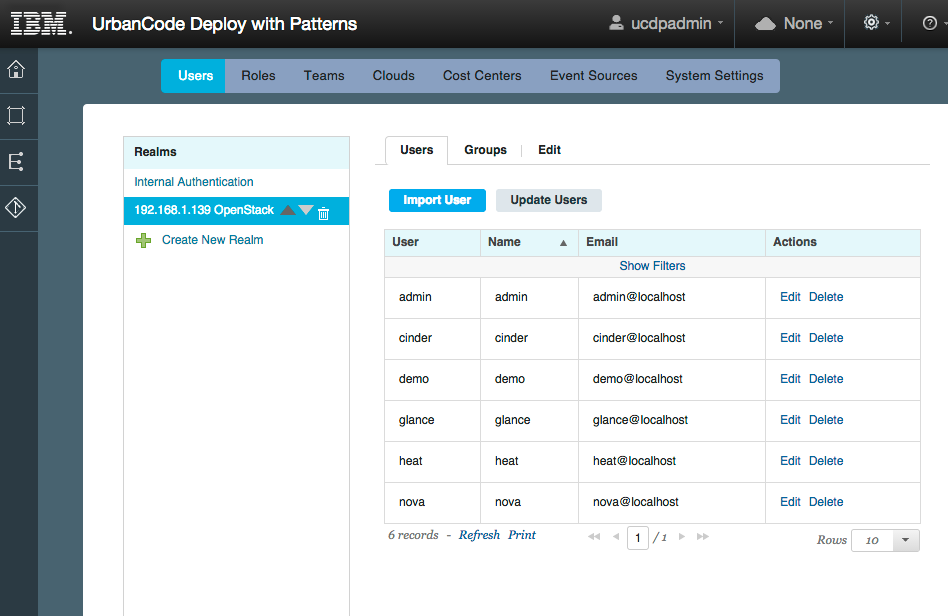Refresh the users table
The width and height of the screenshot is (948, 616).
click(479, 535)
